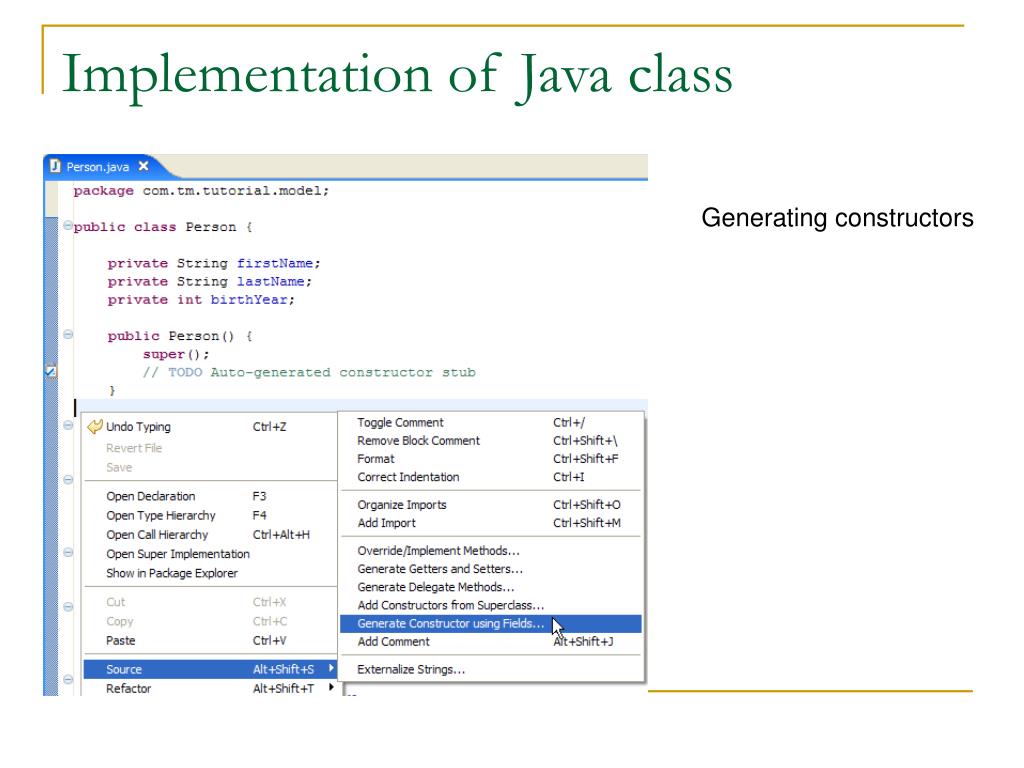Choose Externalize Strings...
Viewport: 1024px width, 768px height.
point(490,669)
